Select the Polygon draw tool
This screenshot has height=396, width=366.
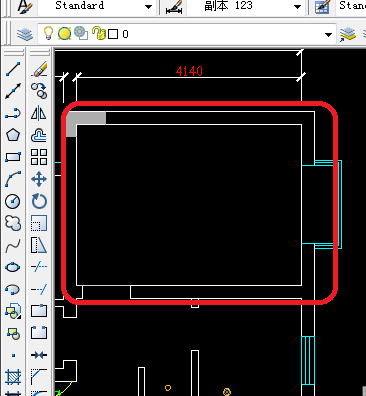[x=13, y=135]
